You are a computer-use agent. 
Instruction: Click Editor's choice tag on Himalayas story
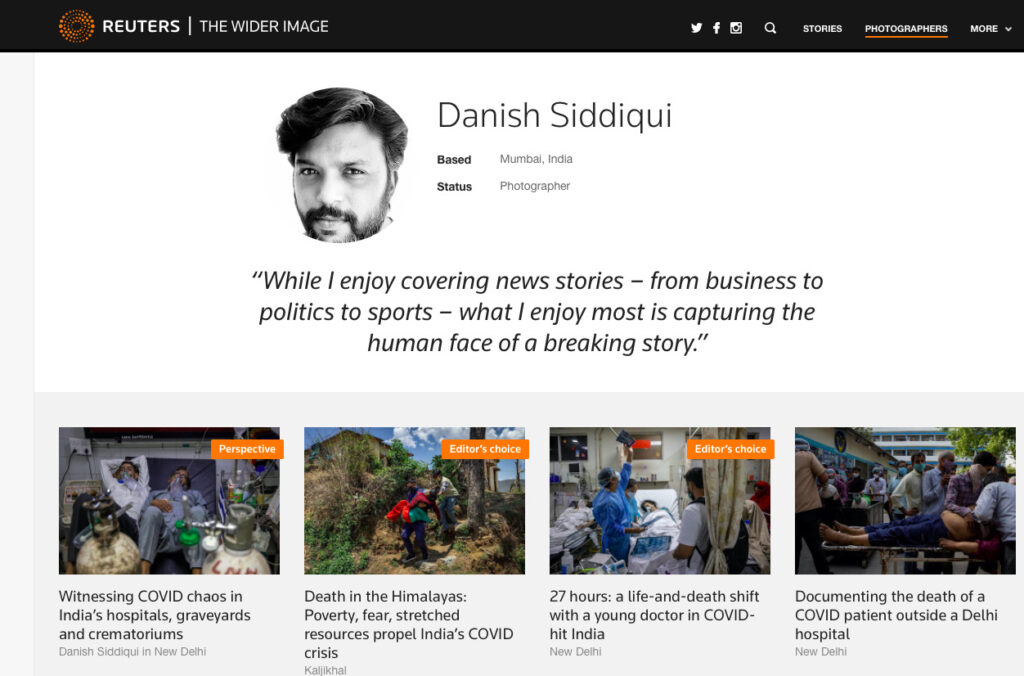point(485,449)
